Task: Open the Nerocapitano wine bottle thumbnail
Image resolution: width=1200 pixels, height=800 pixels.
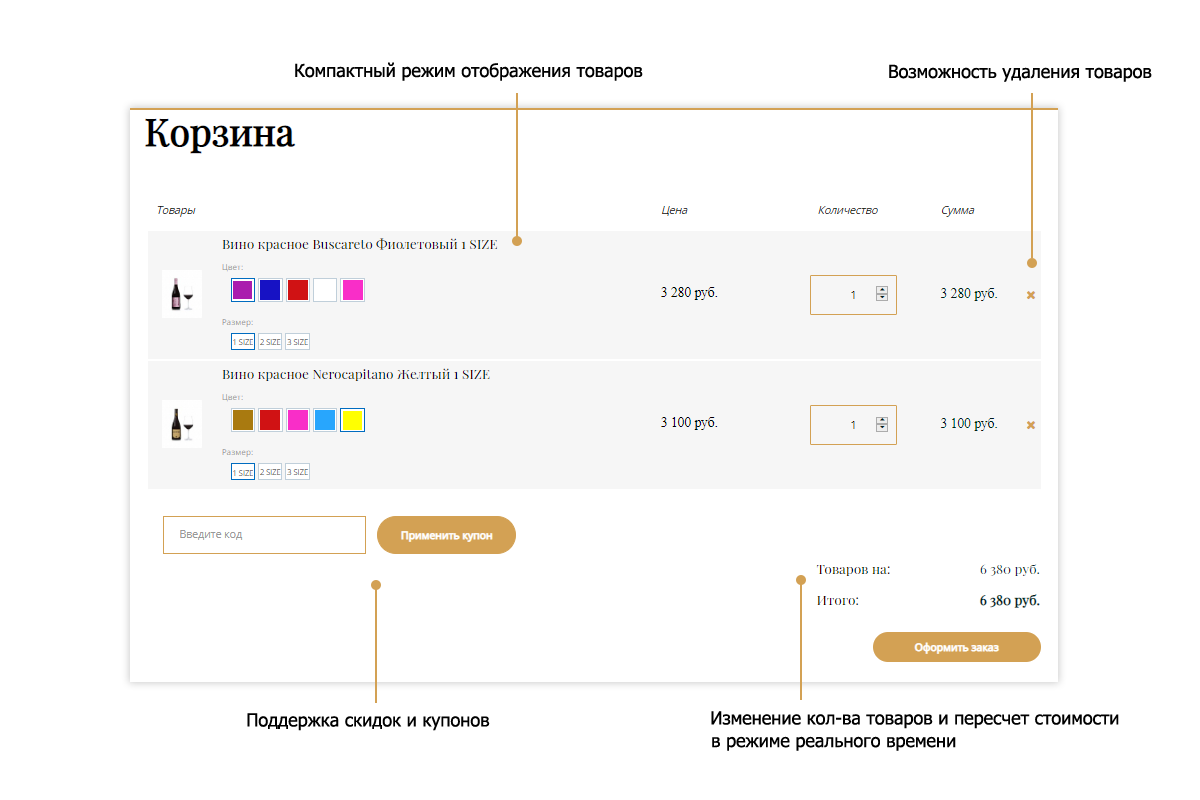Action: click(x=182, y=424)
